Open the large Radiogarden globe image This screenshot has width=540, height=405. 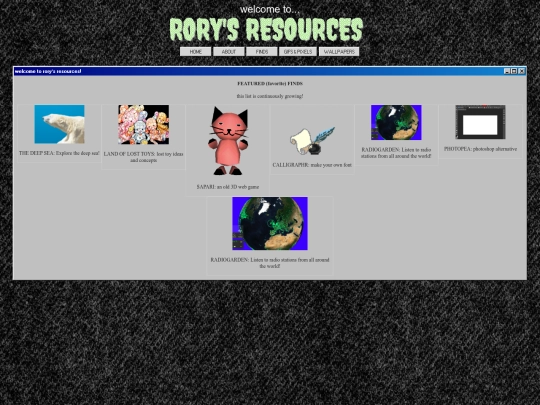[270, 223]
